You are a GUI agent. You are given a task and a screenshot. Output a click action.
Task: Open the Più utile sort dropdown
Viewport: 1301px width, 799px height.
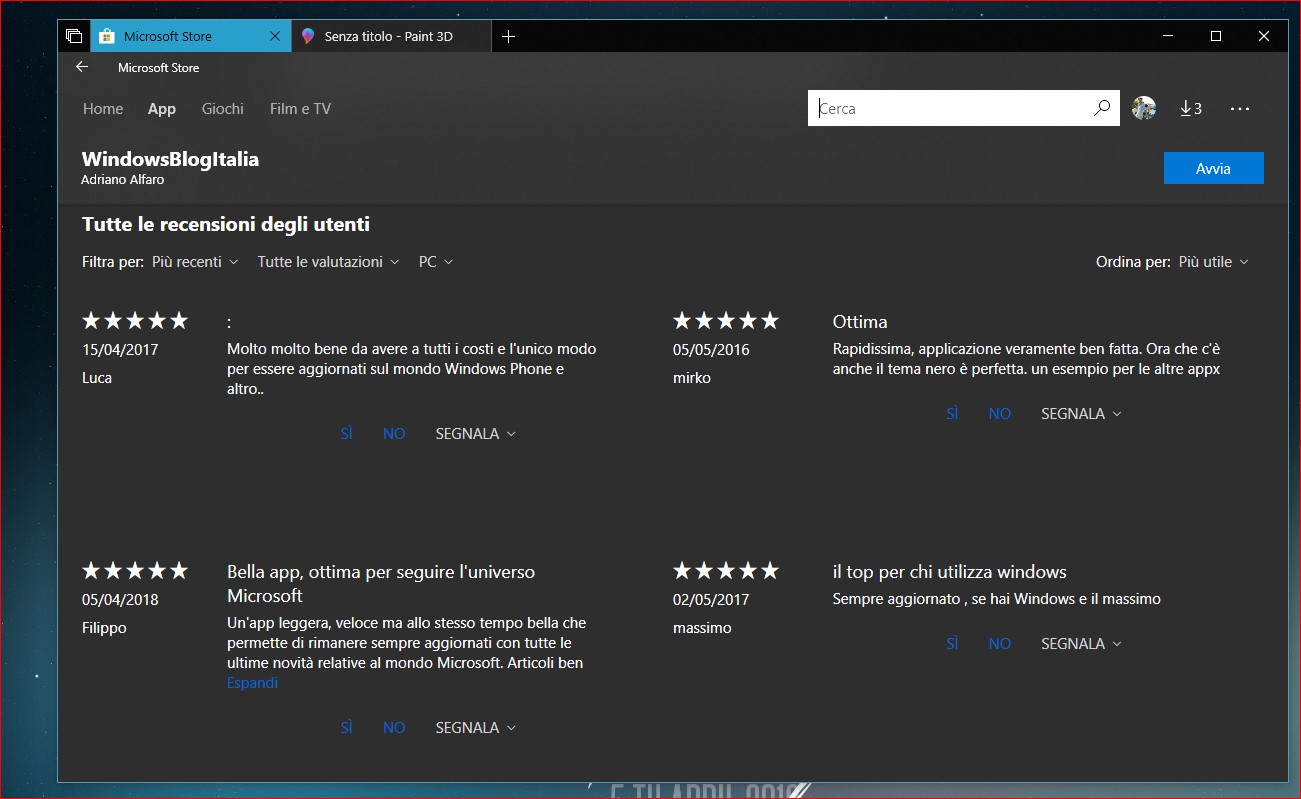(x=1214, y=262)
